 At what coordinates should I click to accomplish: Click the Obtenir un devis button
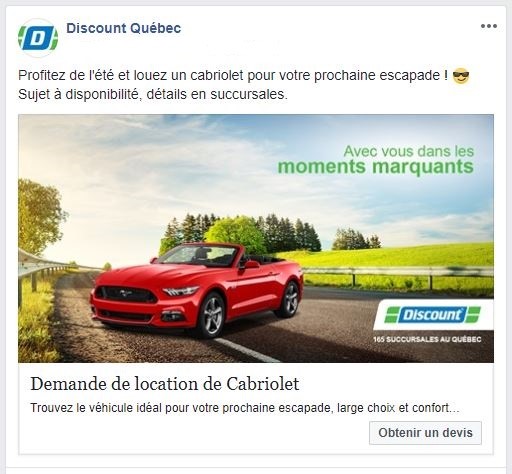click(425, 433)
